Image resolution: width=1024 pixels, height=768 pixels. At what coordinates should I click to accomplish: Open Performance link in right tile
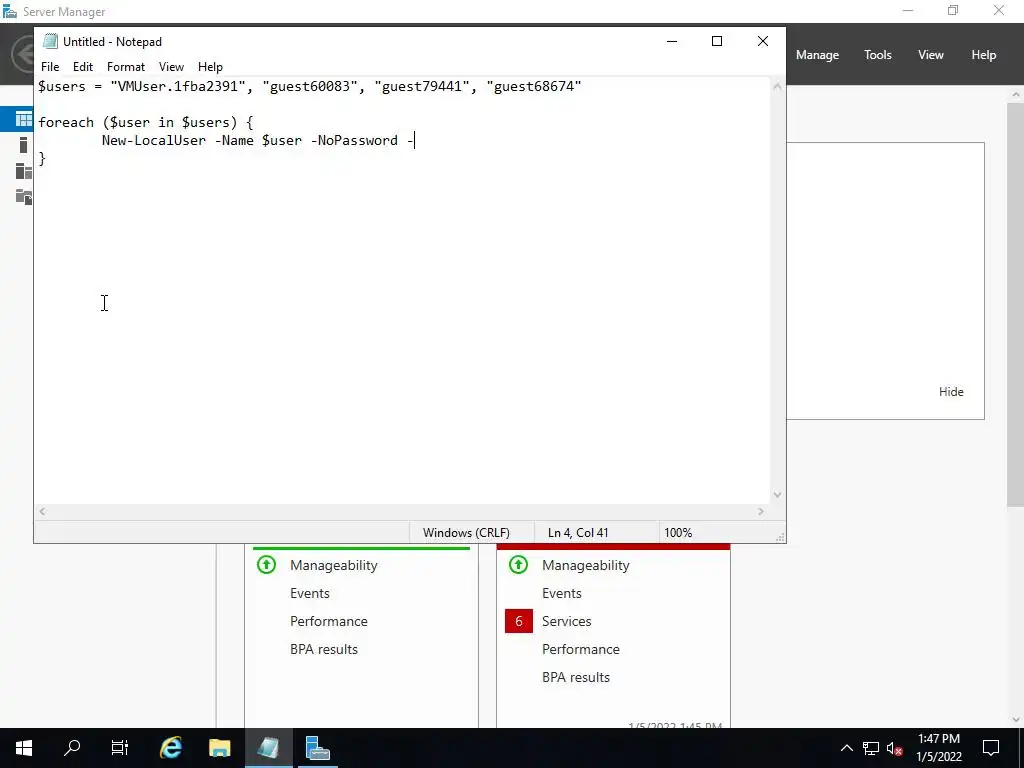pos(581,649)
